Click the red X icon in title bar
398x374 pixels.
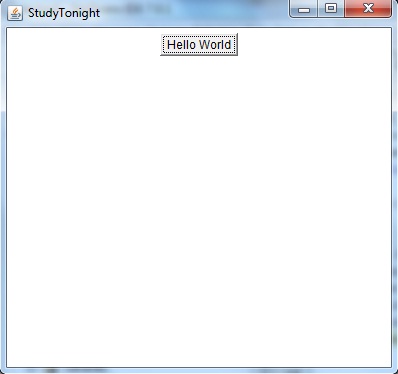[368, 8]
